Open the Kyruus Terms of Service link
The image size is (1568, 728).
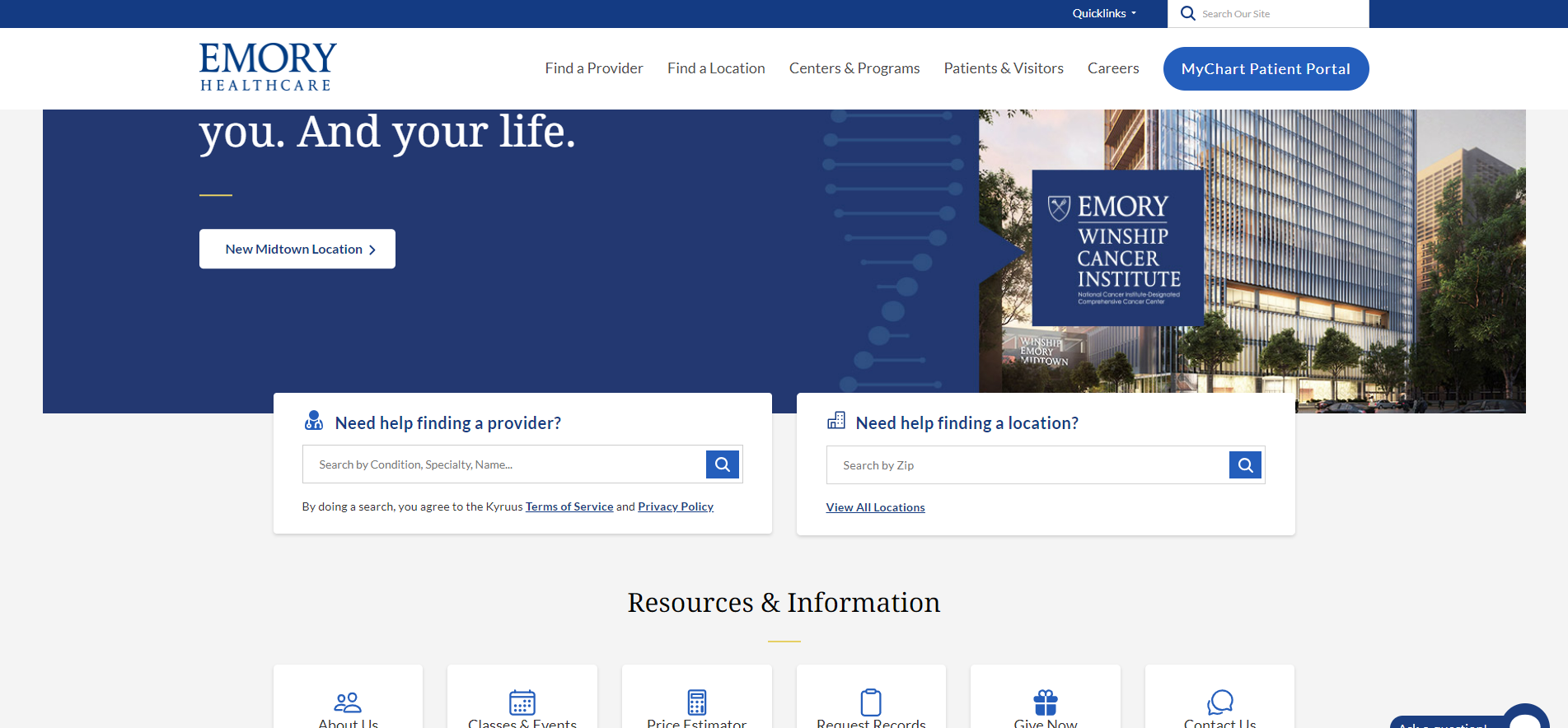tap(569, 506)
